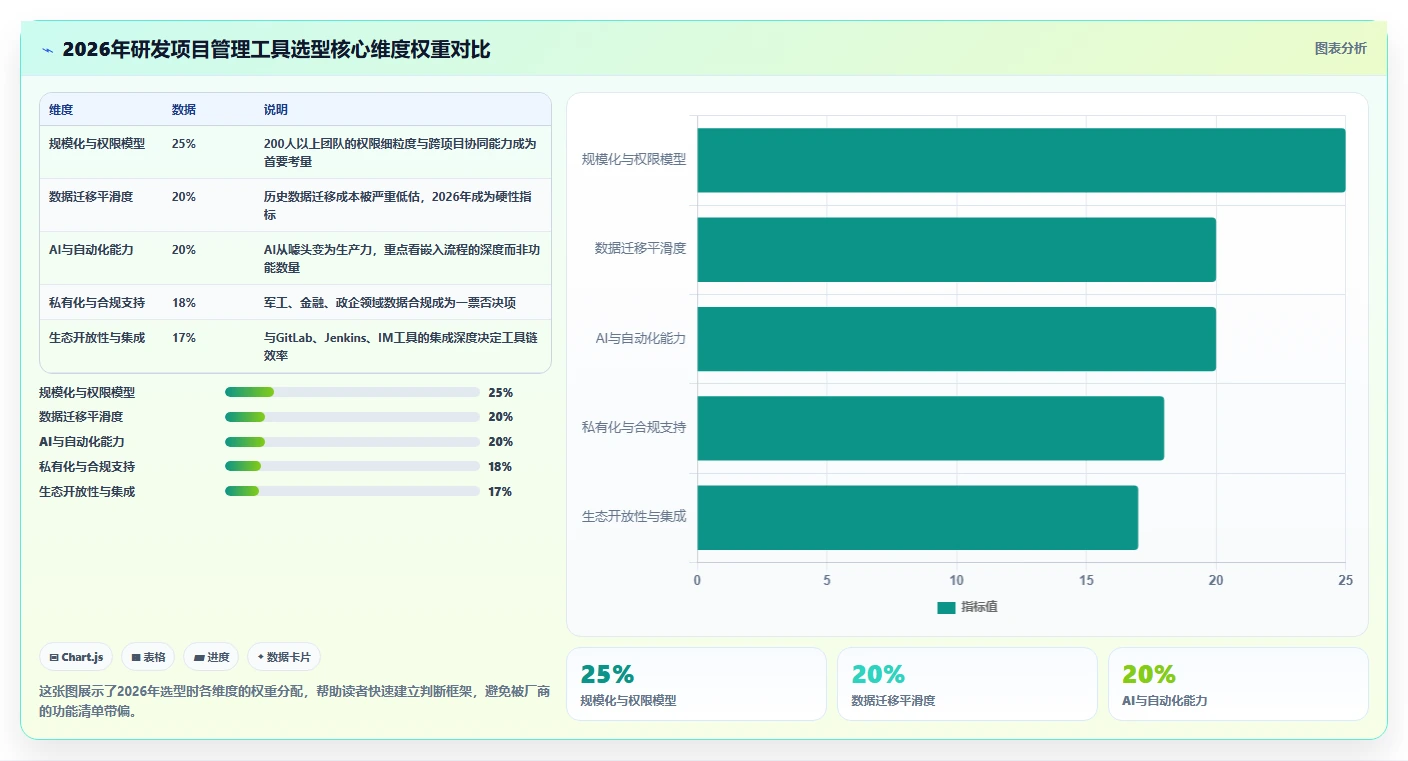Click the 数据迁移平滑度 progress bar
This screenshot has width=1408, height=761.
352,417
